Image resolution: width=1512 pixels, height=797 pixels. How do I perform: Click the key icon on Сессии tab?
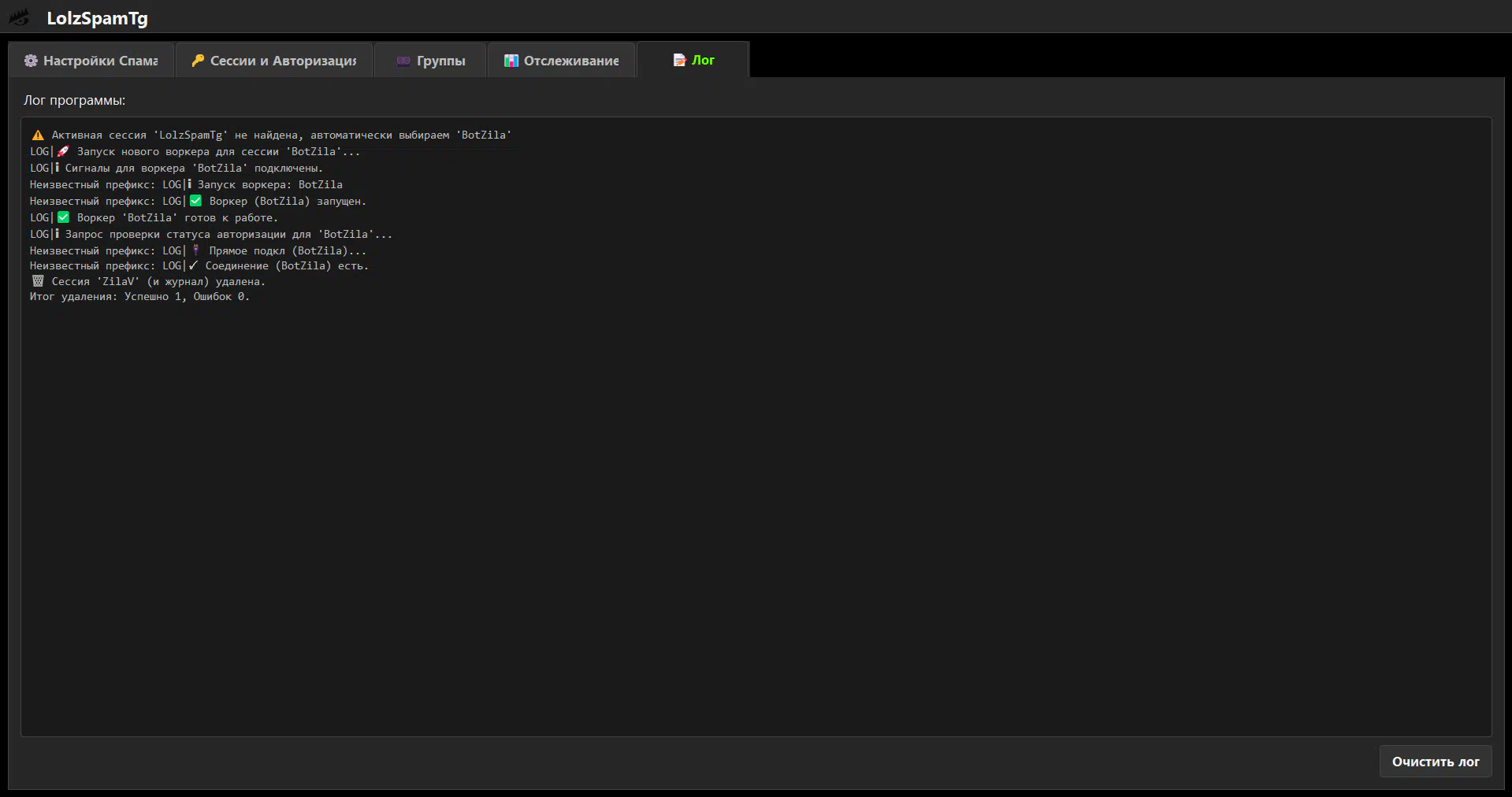pyautogui.click(x=198, y=61)
